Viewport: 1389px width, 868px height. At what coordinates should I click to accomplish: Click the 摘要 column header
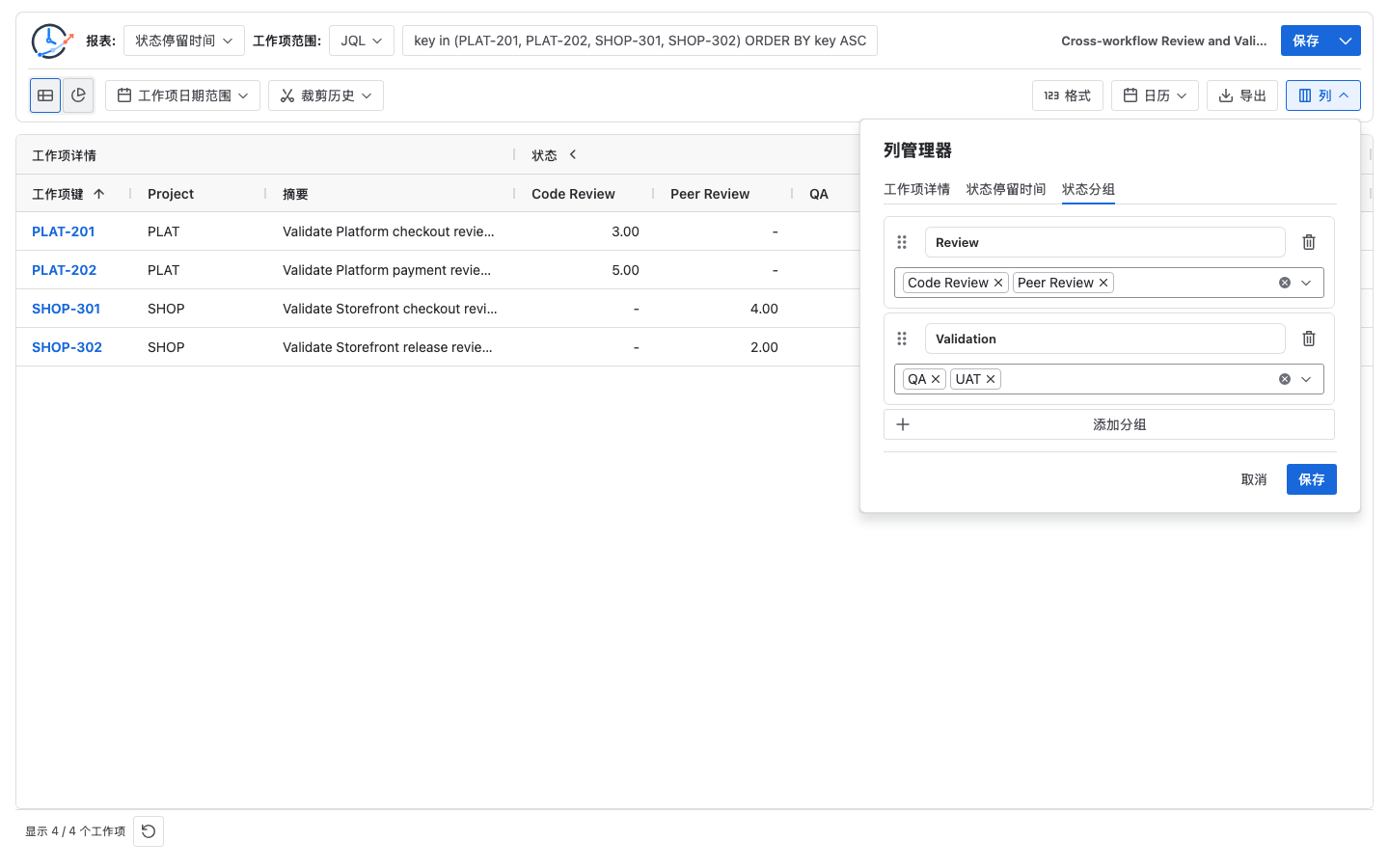[295, 194]
